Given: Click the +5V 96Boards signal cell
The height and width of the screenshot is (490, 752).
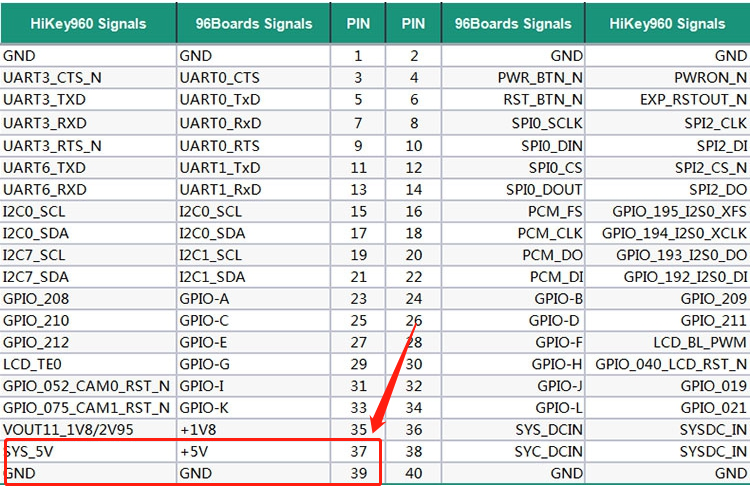Looking at the screenshot, I should 253,451.
